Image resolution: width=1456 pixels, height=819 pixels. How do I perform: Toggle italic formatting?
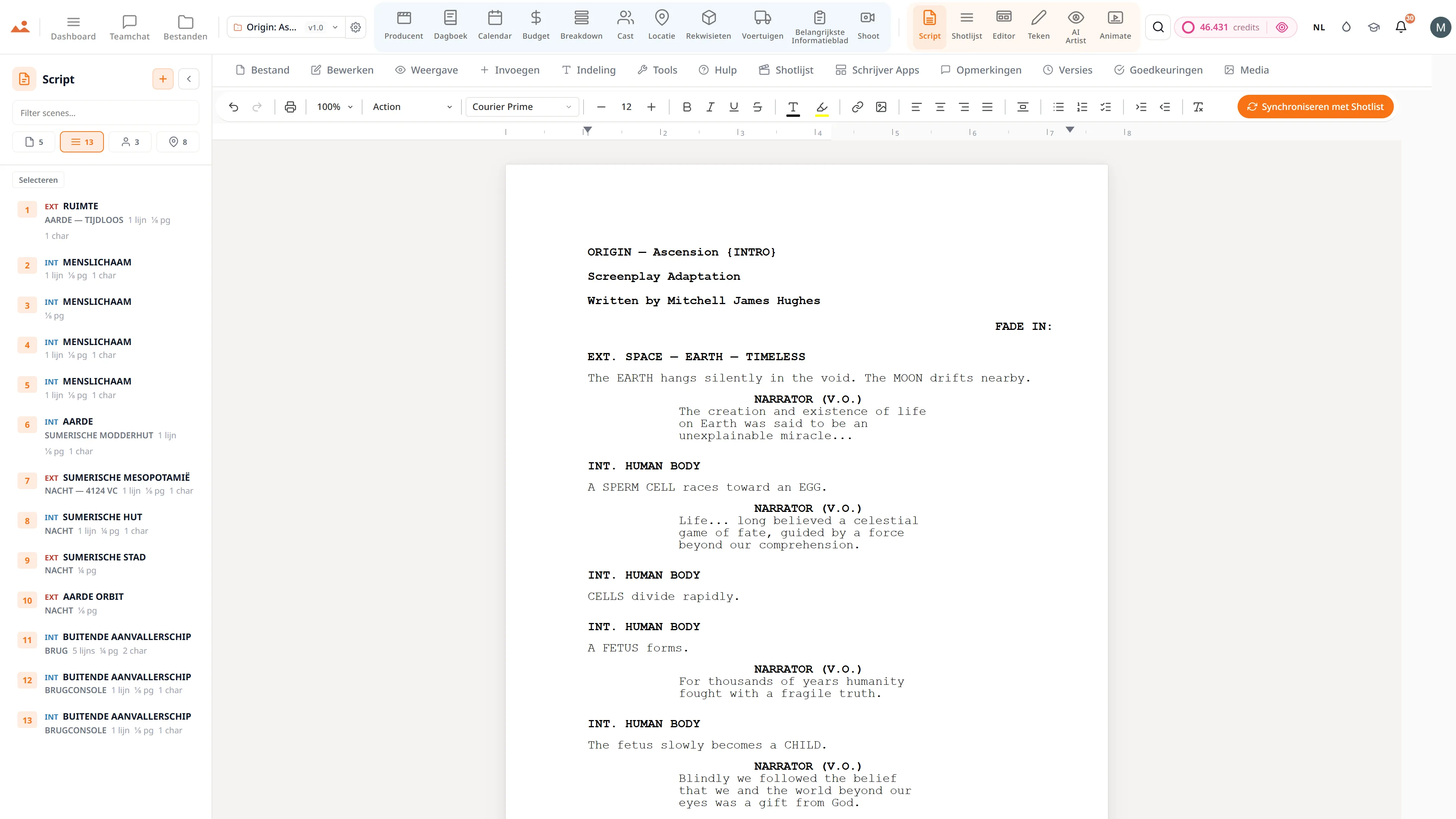[711, 107]
